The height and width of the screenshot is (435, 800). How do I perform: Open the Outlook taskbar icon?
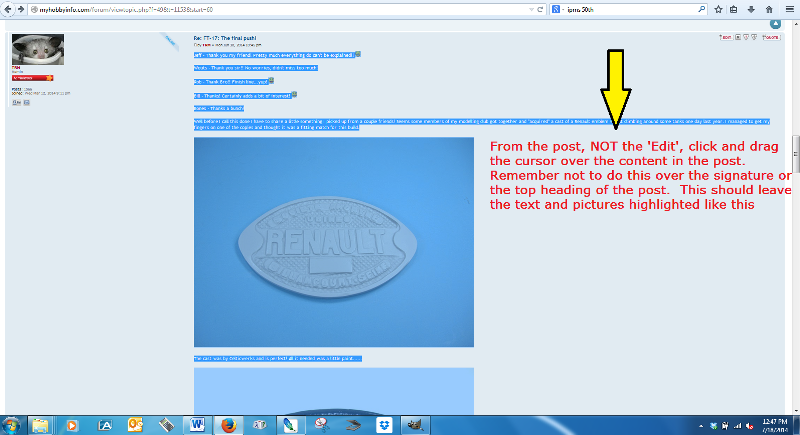click(x=135, y=425)
